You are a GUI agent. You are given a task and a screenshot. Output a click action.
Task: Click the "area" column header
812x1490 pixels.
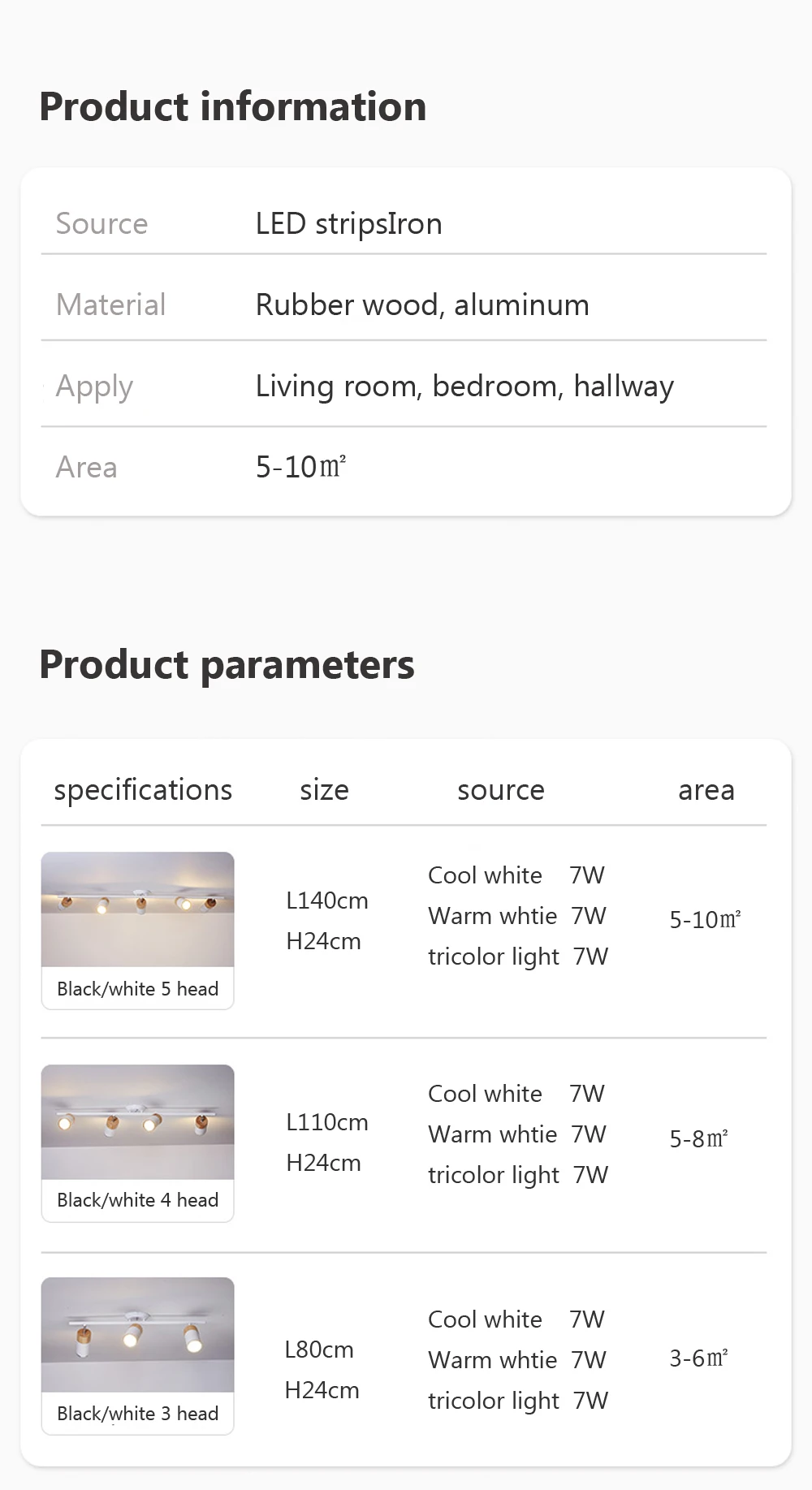point(706,790)
